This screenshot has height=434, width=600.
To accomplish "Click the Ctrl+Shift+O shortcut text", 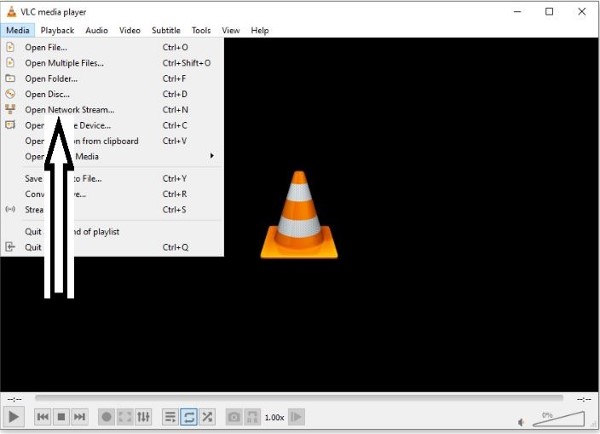I will (187, 63).
